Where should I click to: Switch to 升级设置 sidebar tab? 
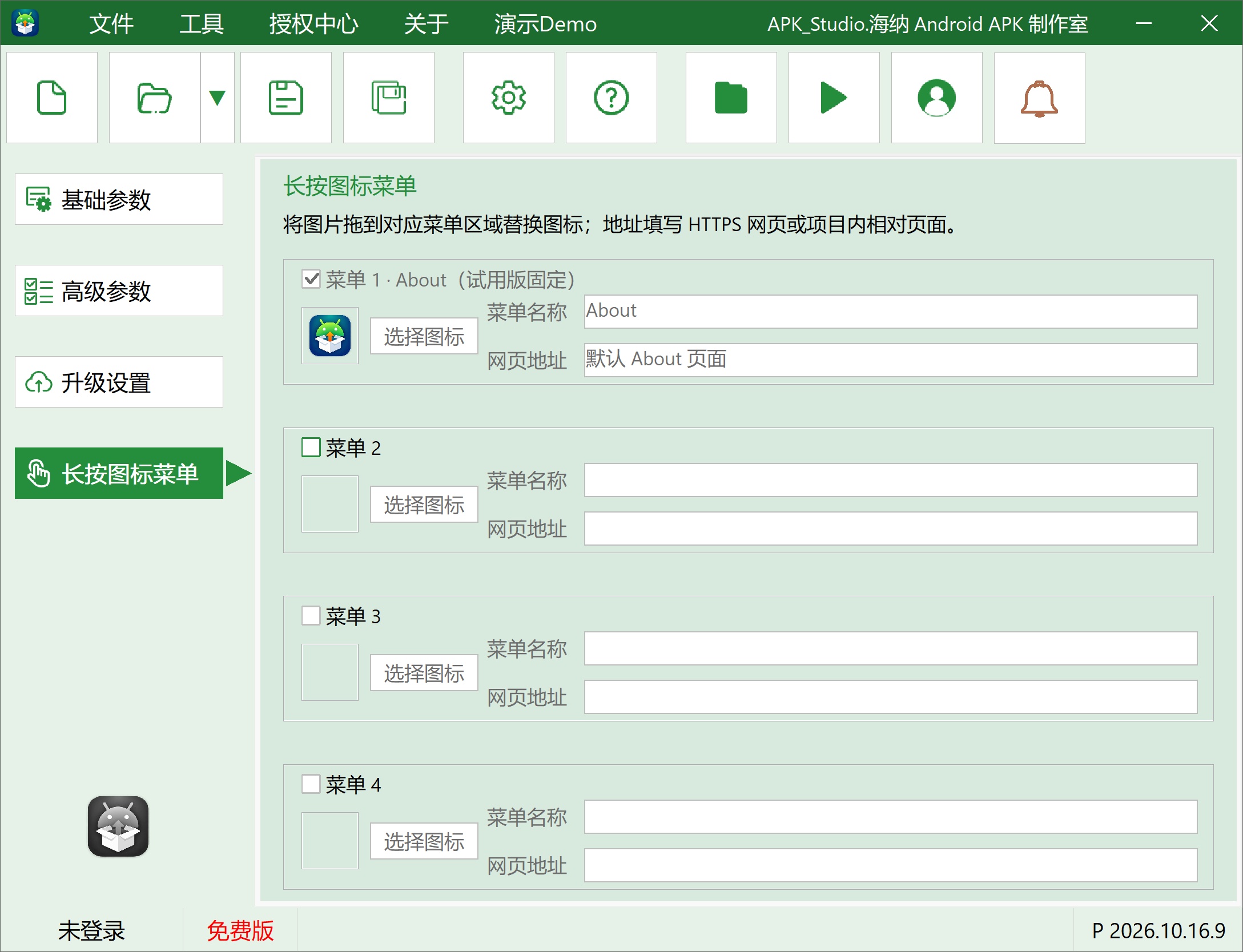(x=119, y=382)
